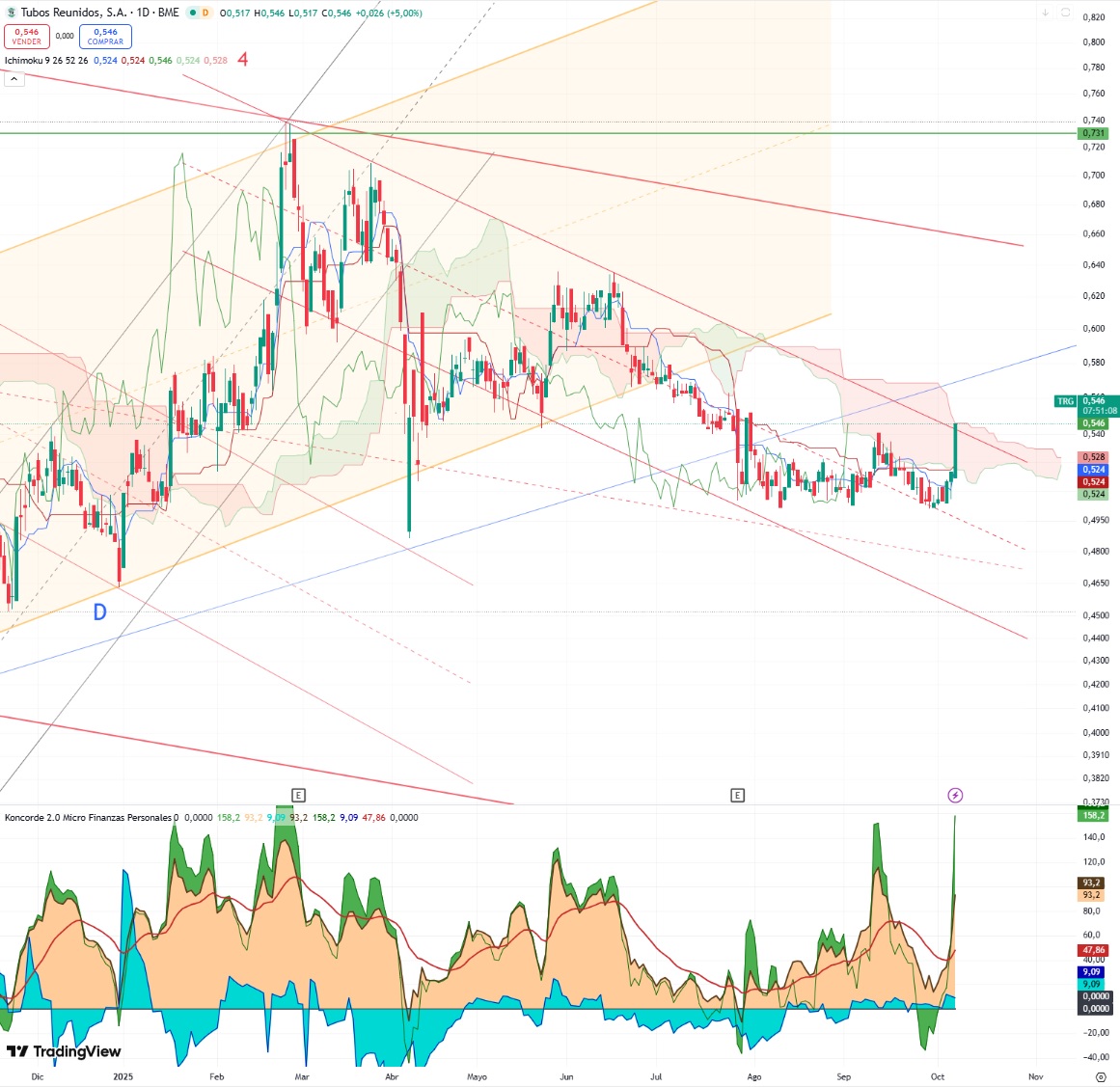Click the Nov label on the time axis

[1036, 1077]
